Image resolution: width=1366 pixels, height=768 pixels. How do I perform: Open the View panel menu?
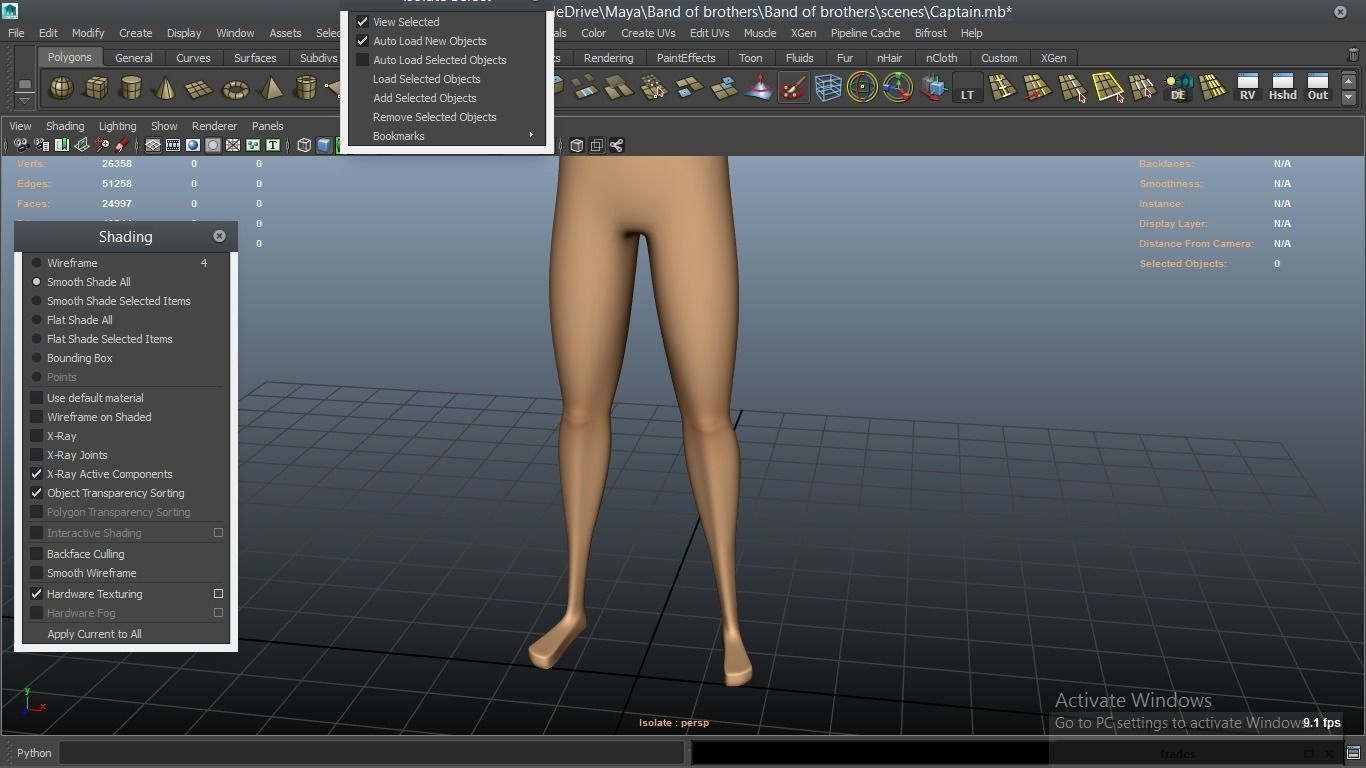(20, 126)
